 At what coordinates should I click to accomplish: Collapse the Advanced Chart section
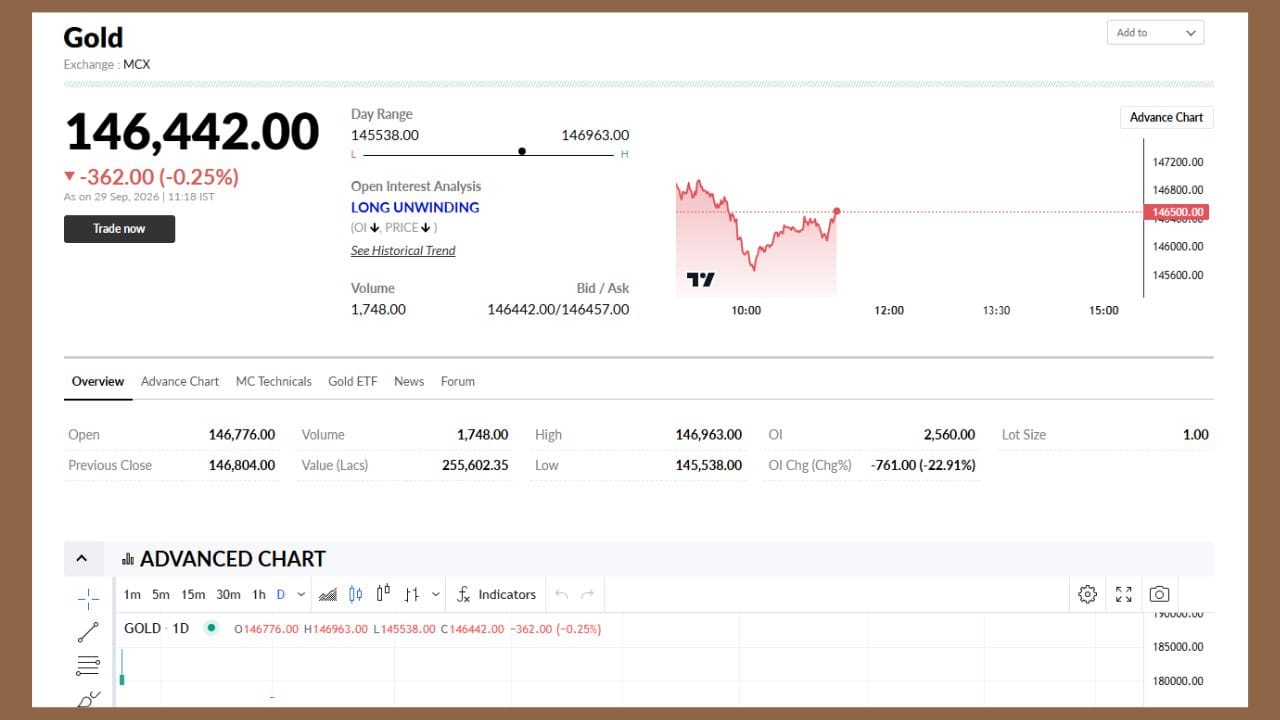pyautogui.click(x=82, y=559)
